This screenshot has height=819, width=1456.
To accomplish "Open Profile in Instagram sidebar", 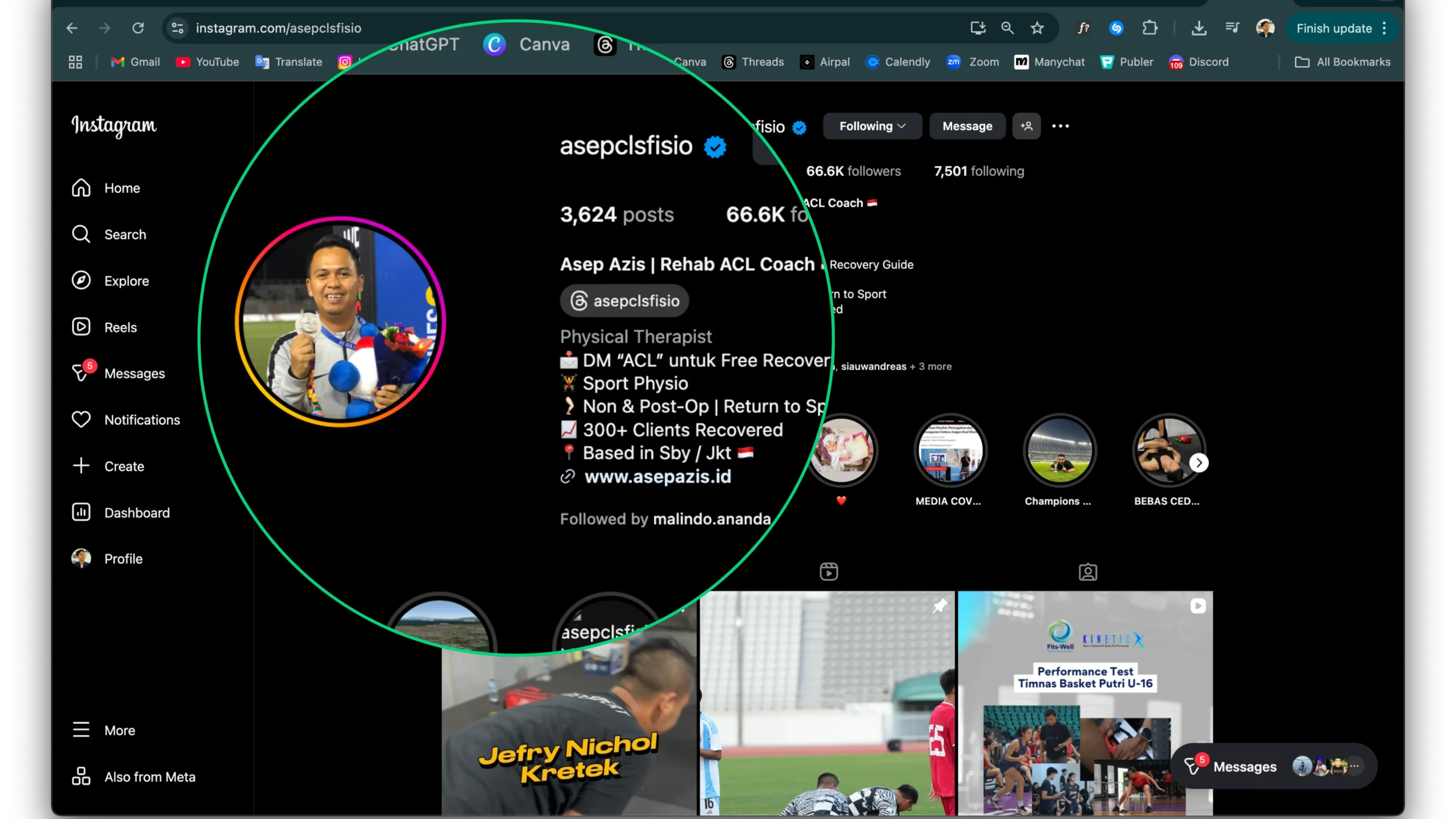I will [107, 559].
